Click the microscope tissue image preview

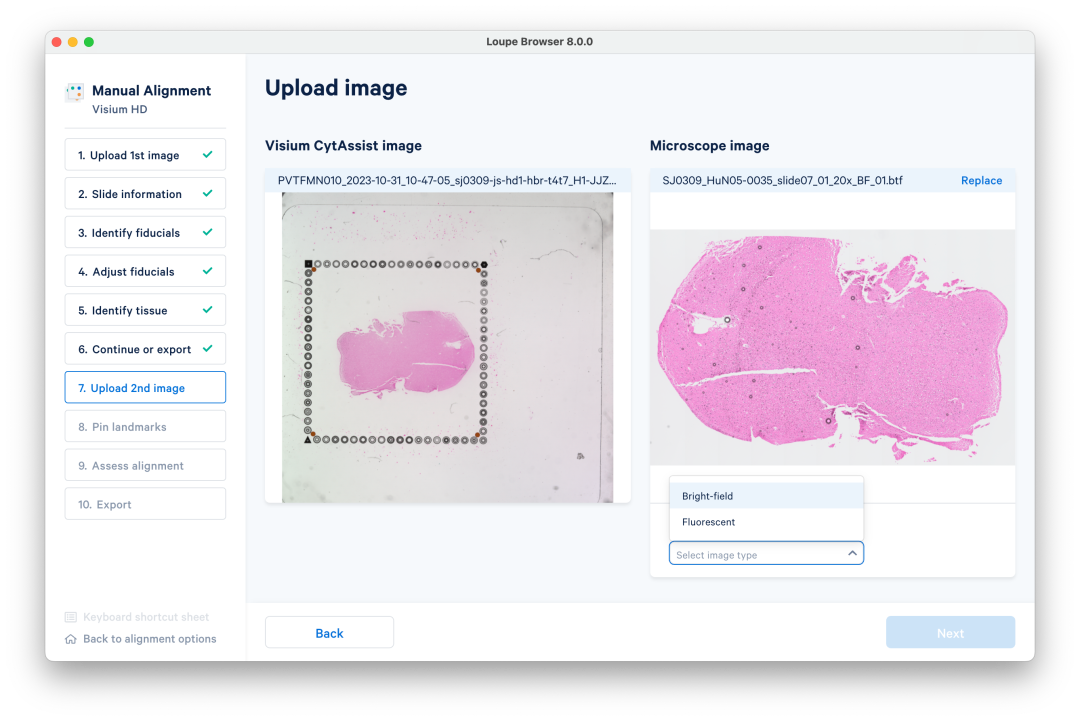pyautogui.click(x=832, y=348)
